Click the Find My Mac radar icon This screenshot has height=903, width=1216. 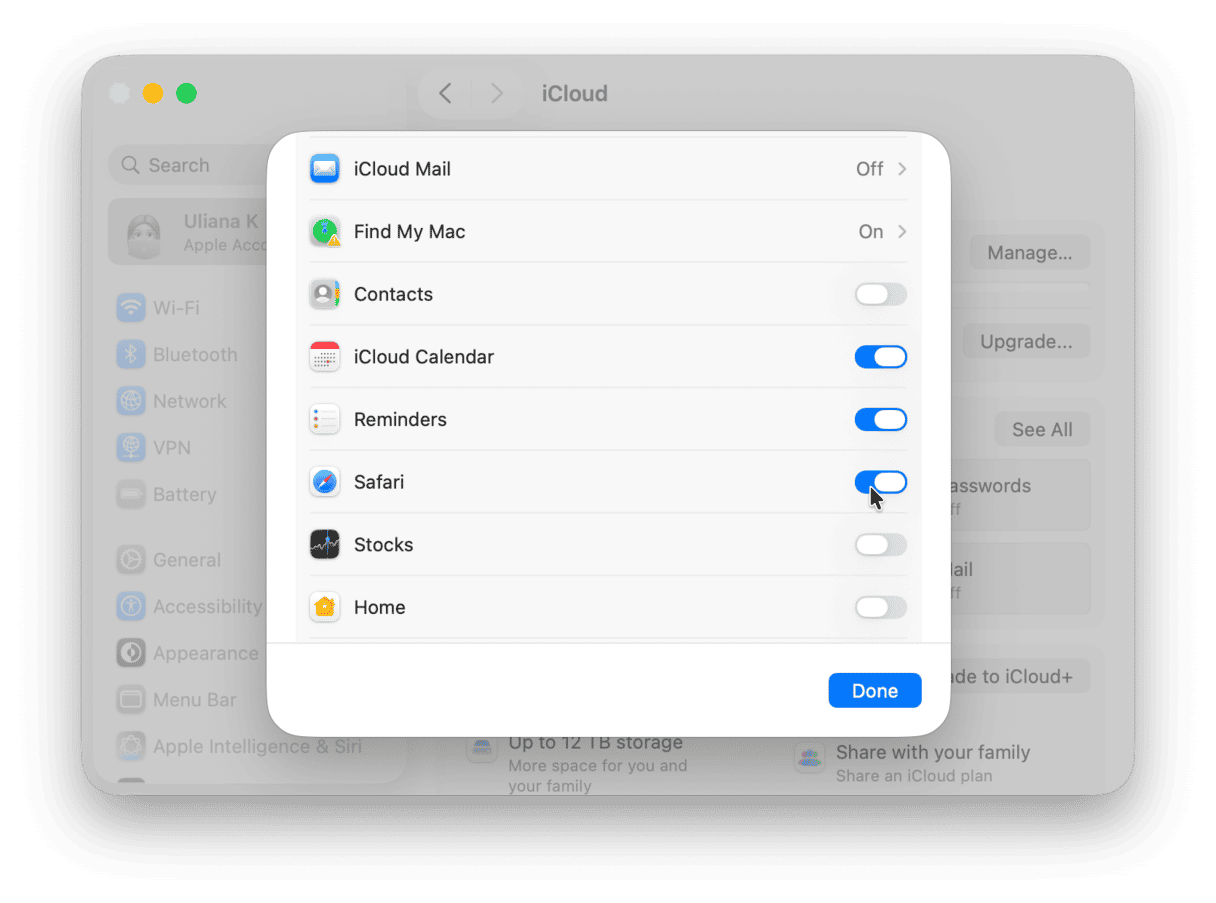(325, 232)
